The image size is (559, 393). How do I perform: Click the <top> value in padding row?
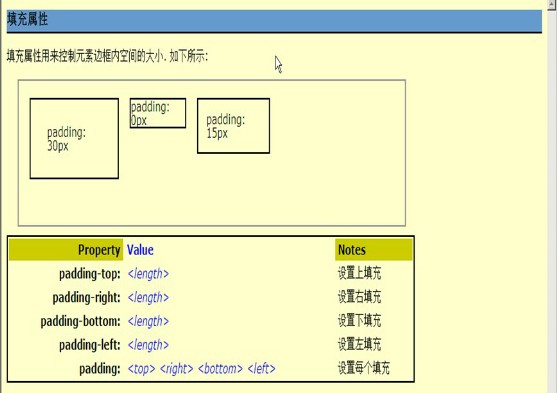142,368
